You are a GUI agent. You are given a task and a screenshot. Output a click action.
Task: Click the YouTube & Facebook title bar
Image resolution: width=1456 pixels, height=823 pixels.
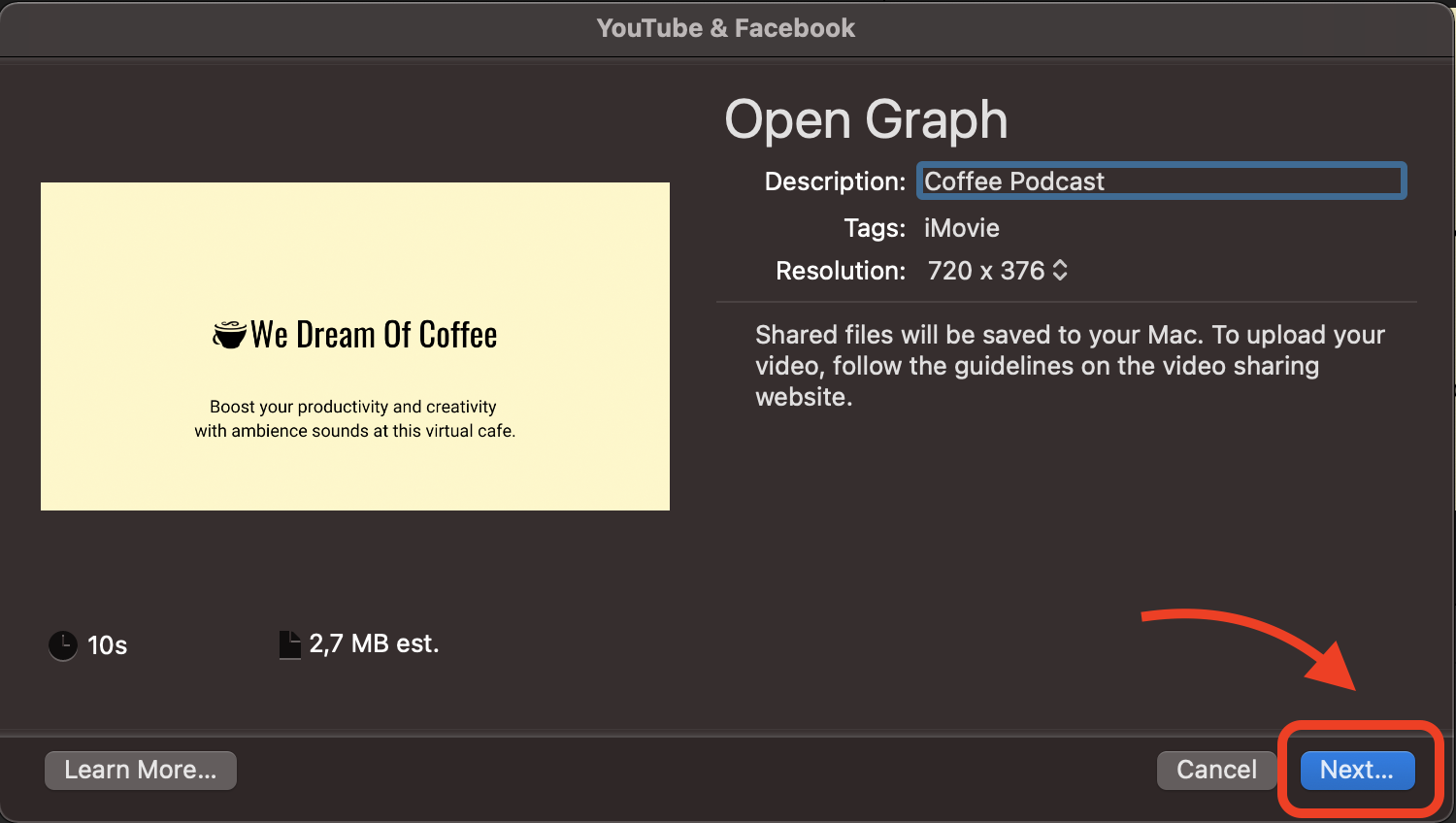point(726,27)
